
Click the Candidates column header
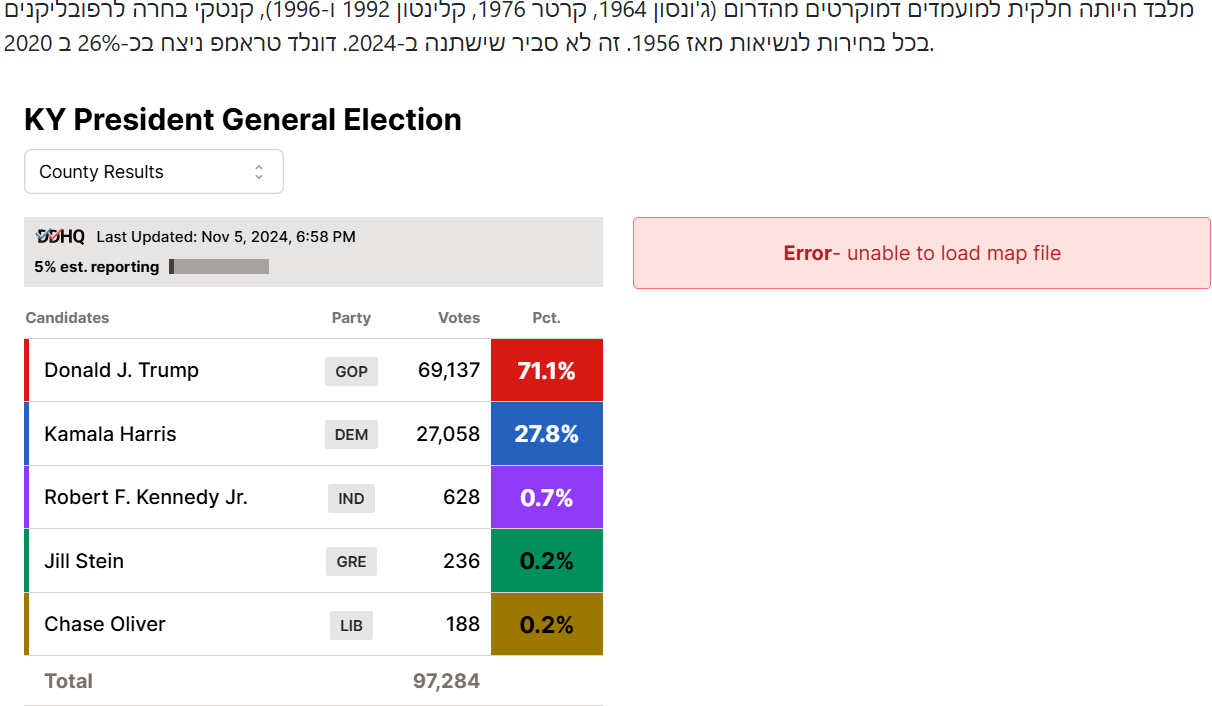click(x=67, y=318)
